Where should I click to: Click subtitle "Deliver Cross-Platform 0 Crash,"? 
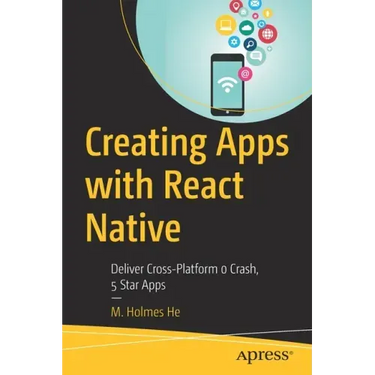185,270
